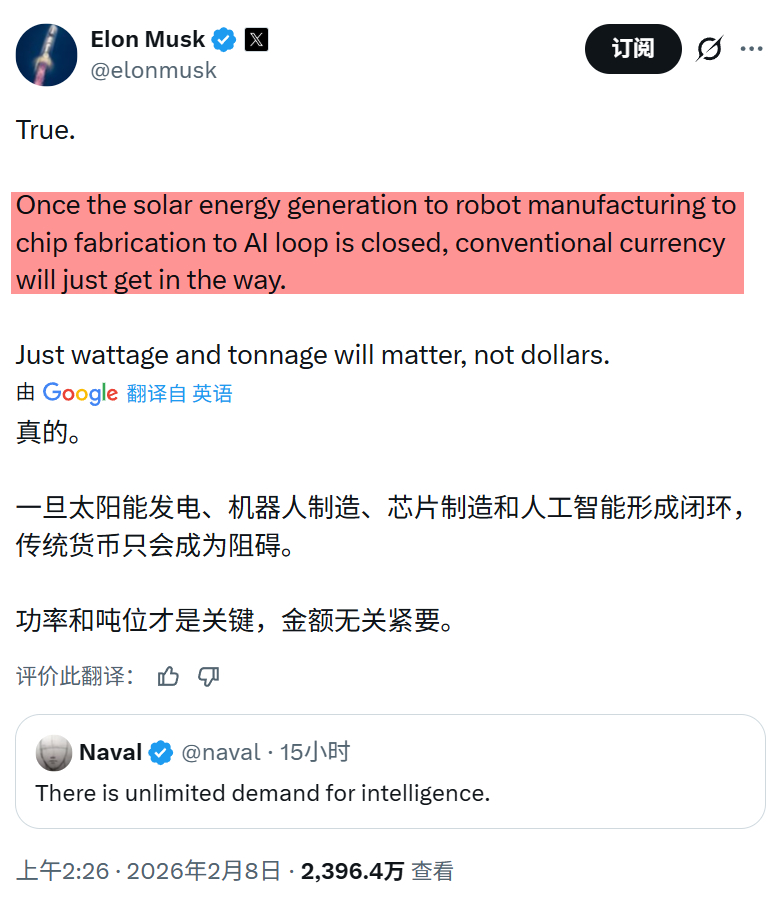
Task: Click Elon Musk's blue verified badge
Action: (224, 40)
